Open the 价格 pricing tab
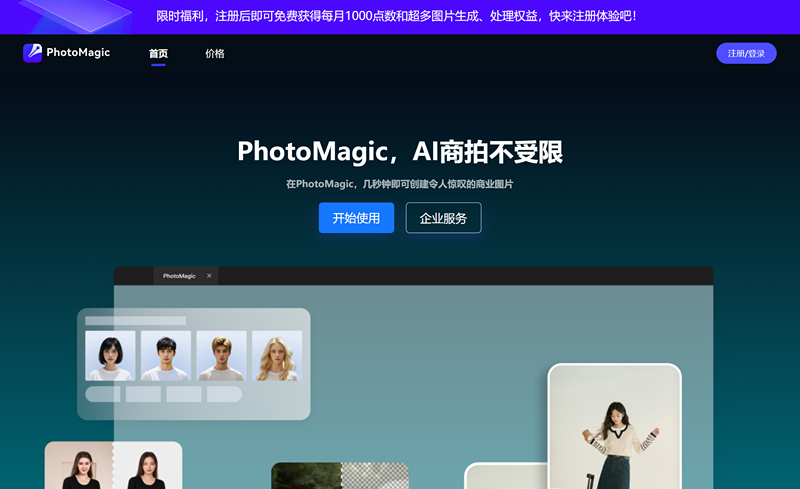The width and height of the screenshot is (800, 489). click(215, 54)
